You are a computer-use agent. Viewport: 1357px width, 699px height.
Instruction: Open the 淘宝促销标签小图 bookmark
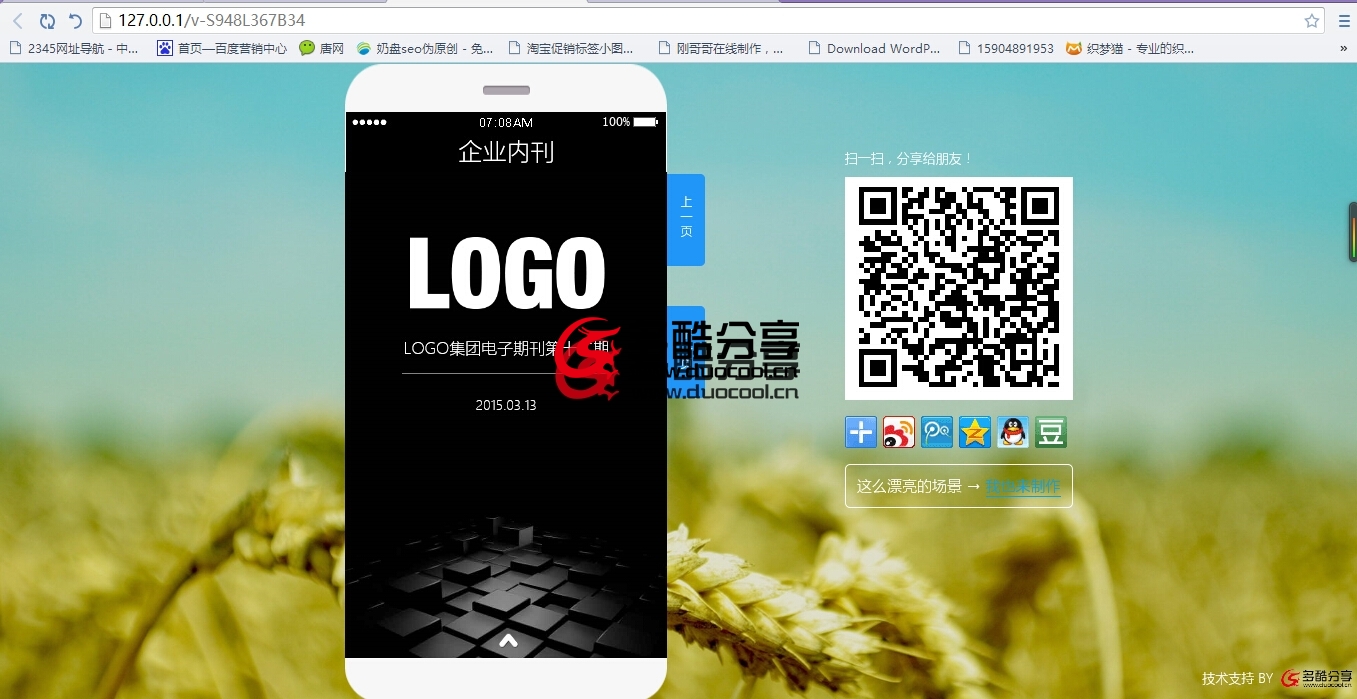pyautogui.click(x=571, y=48)
